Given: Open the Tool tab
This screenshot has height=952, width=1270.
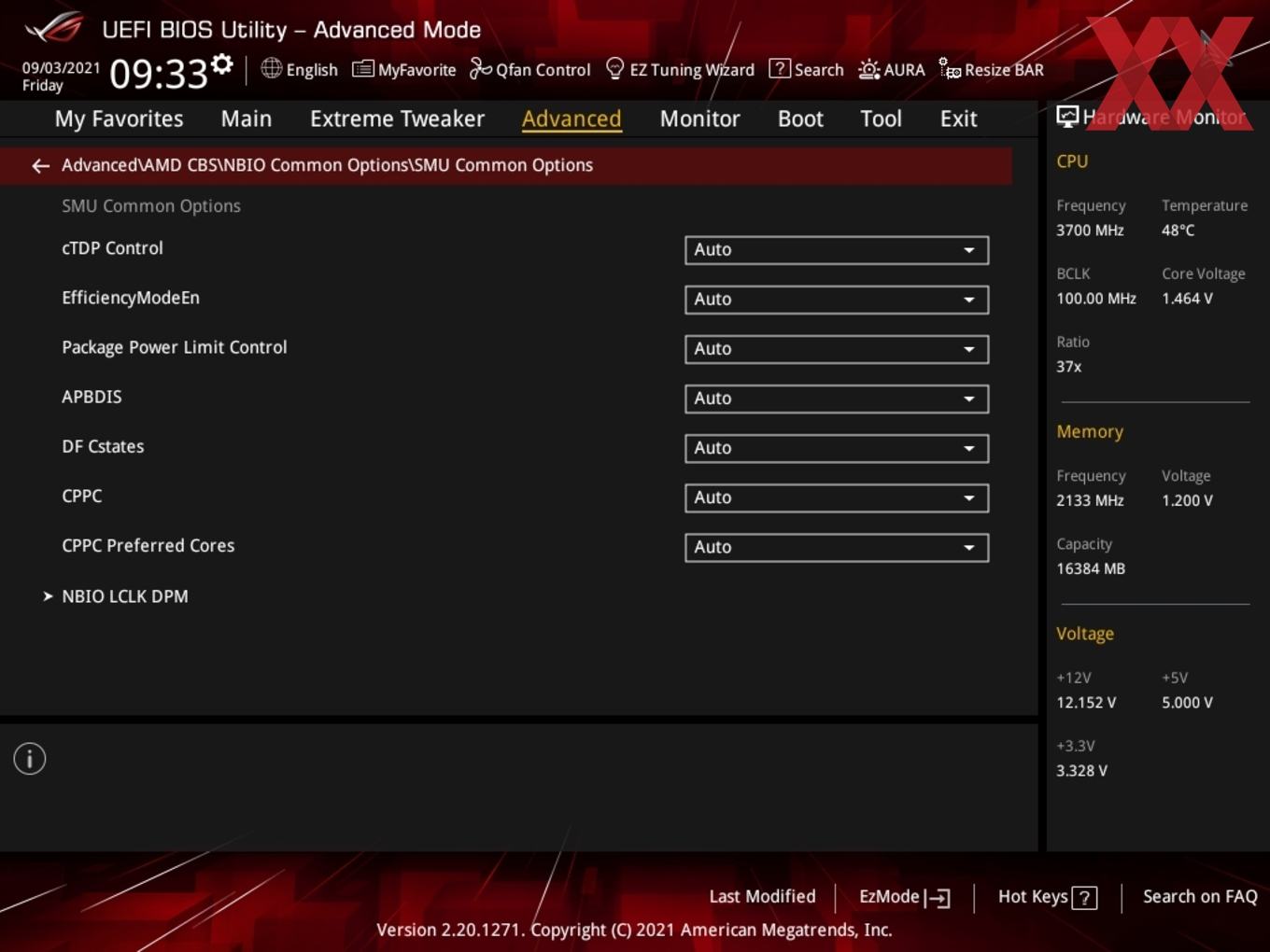Looking at the screenshot, I should [881, 119].
